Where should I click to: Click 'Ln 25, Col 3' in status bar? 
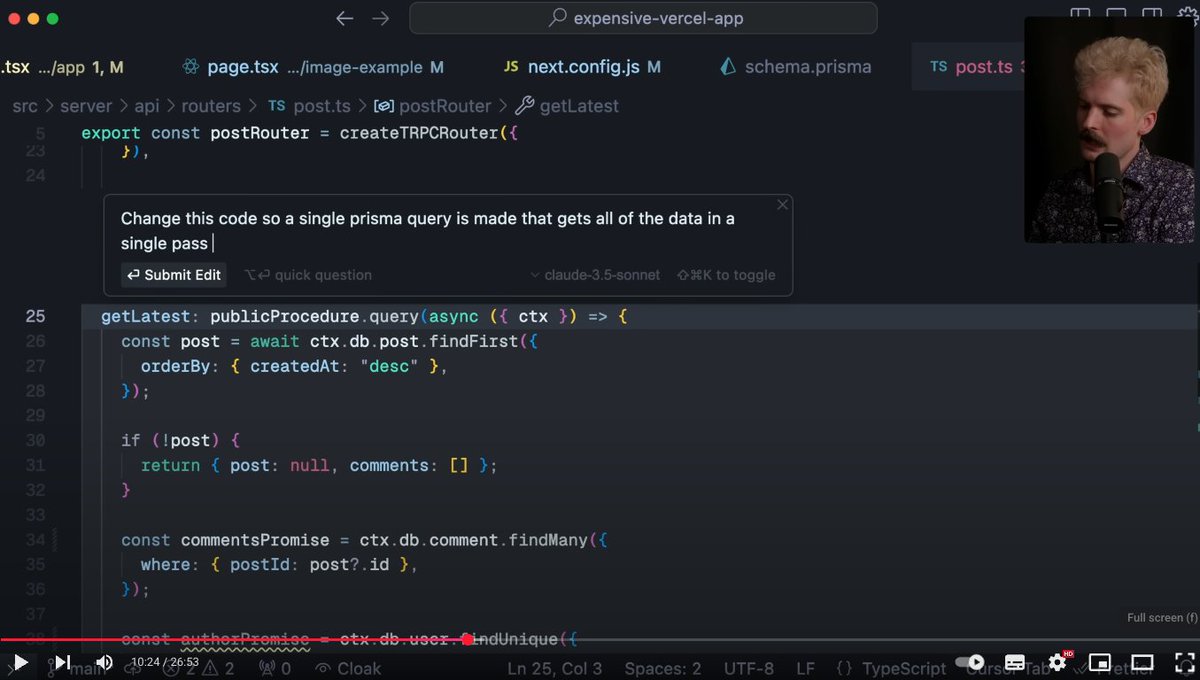(x=554, y=668)
